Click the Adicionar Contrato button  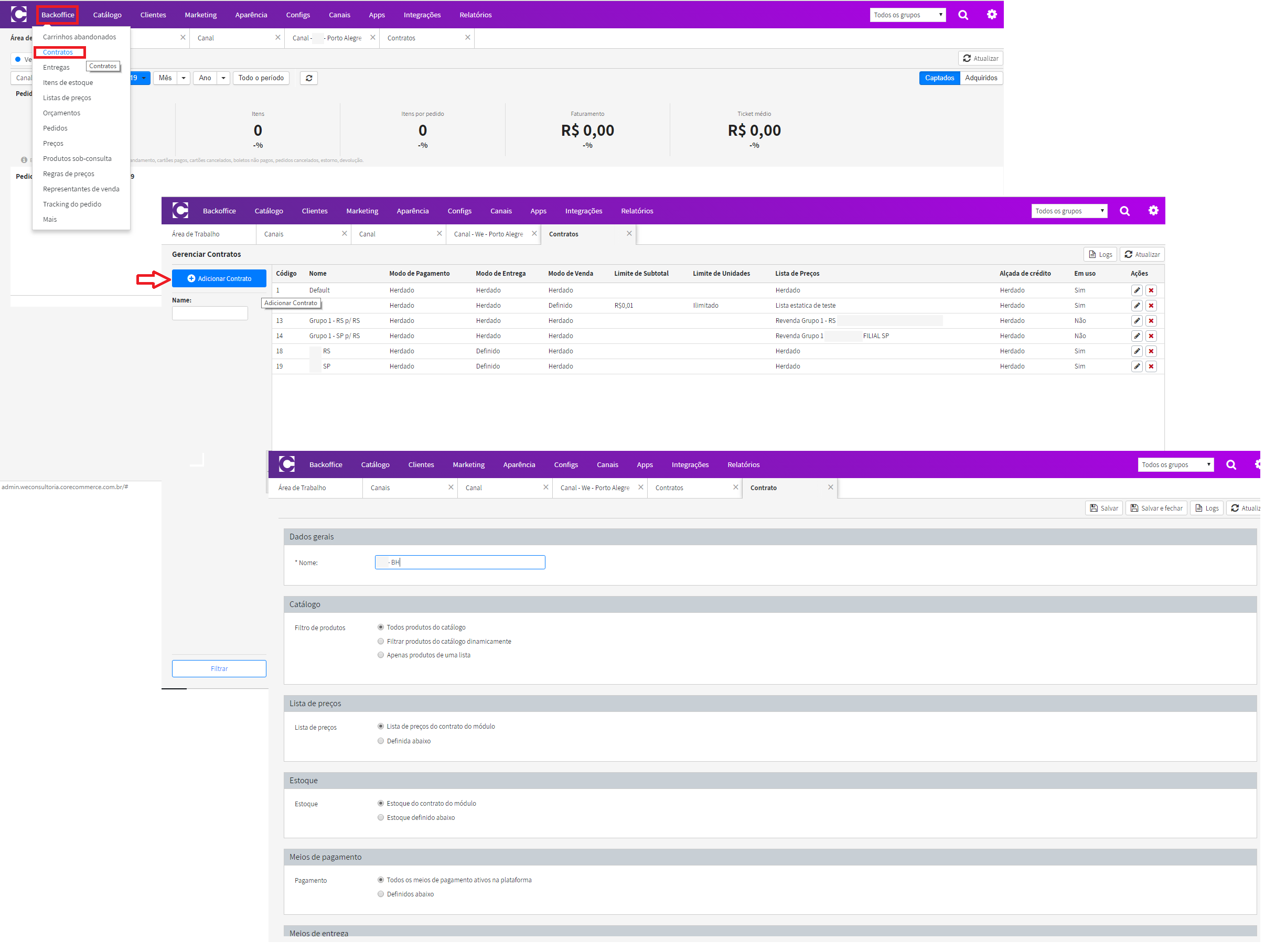pyautogui.click(x=219, y=278)
